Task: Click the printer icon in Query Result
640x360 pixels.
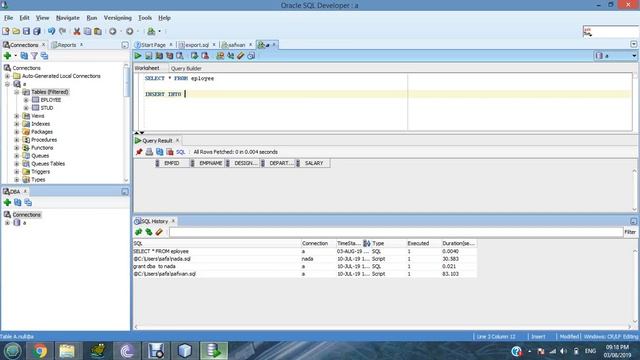Action: (x=149, y=152)
